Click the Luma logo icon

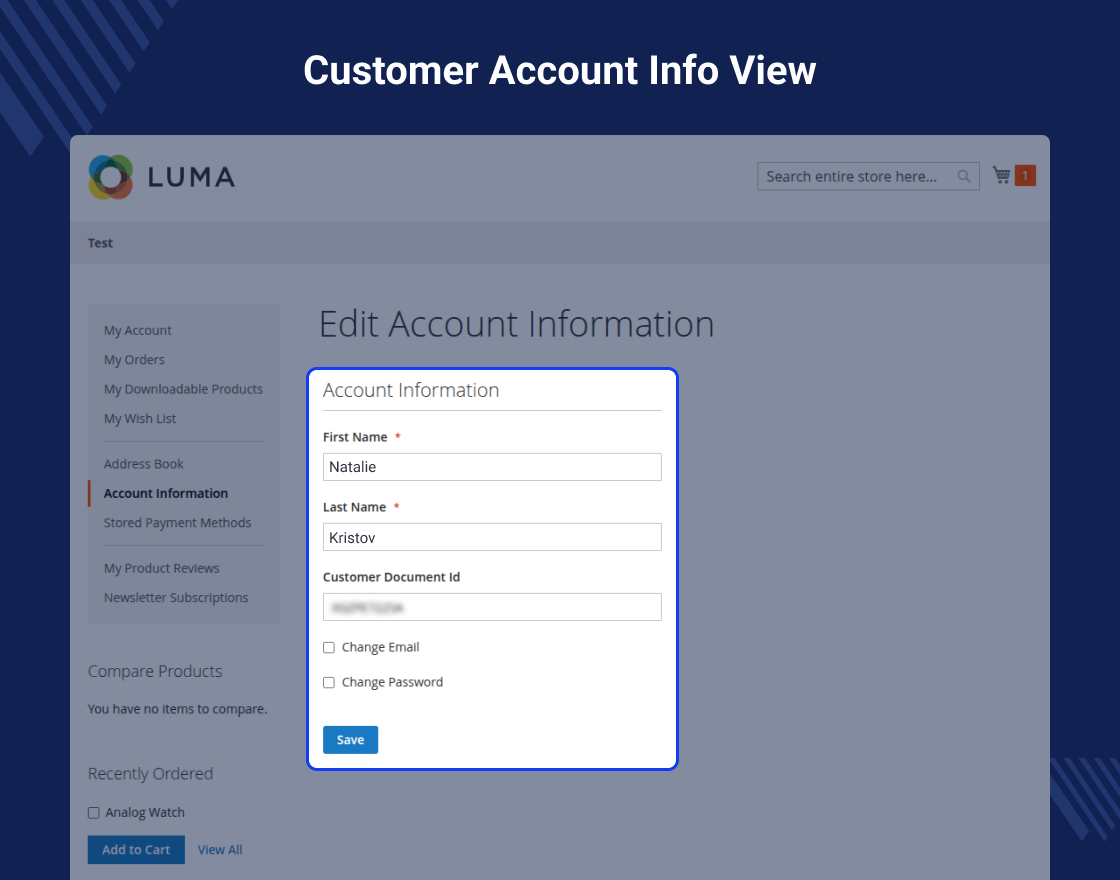(x=110, y=177)
